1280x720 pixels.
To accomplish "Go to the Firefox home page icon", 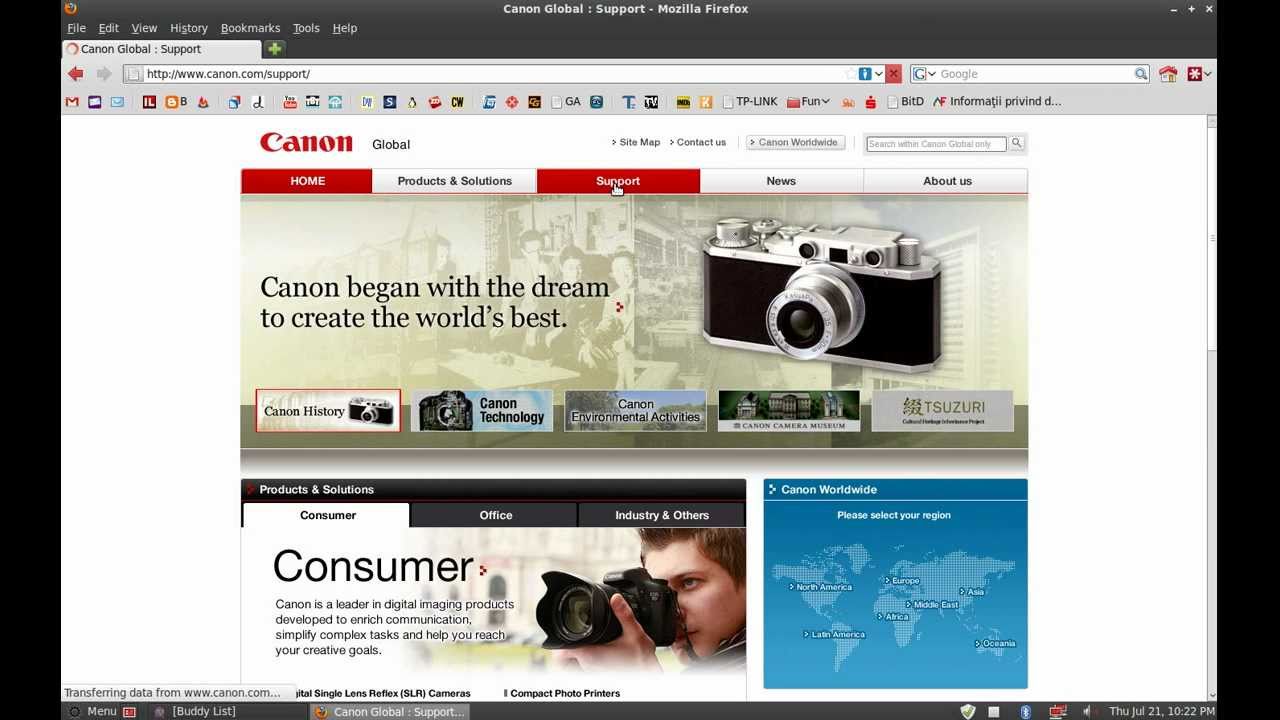I will click(x=1168, y=74).
